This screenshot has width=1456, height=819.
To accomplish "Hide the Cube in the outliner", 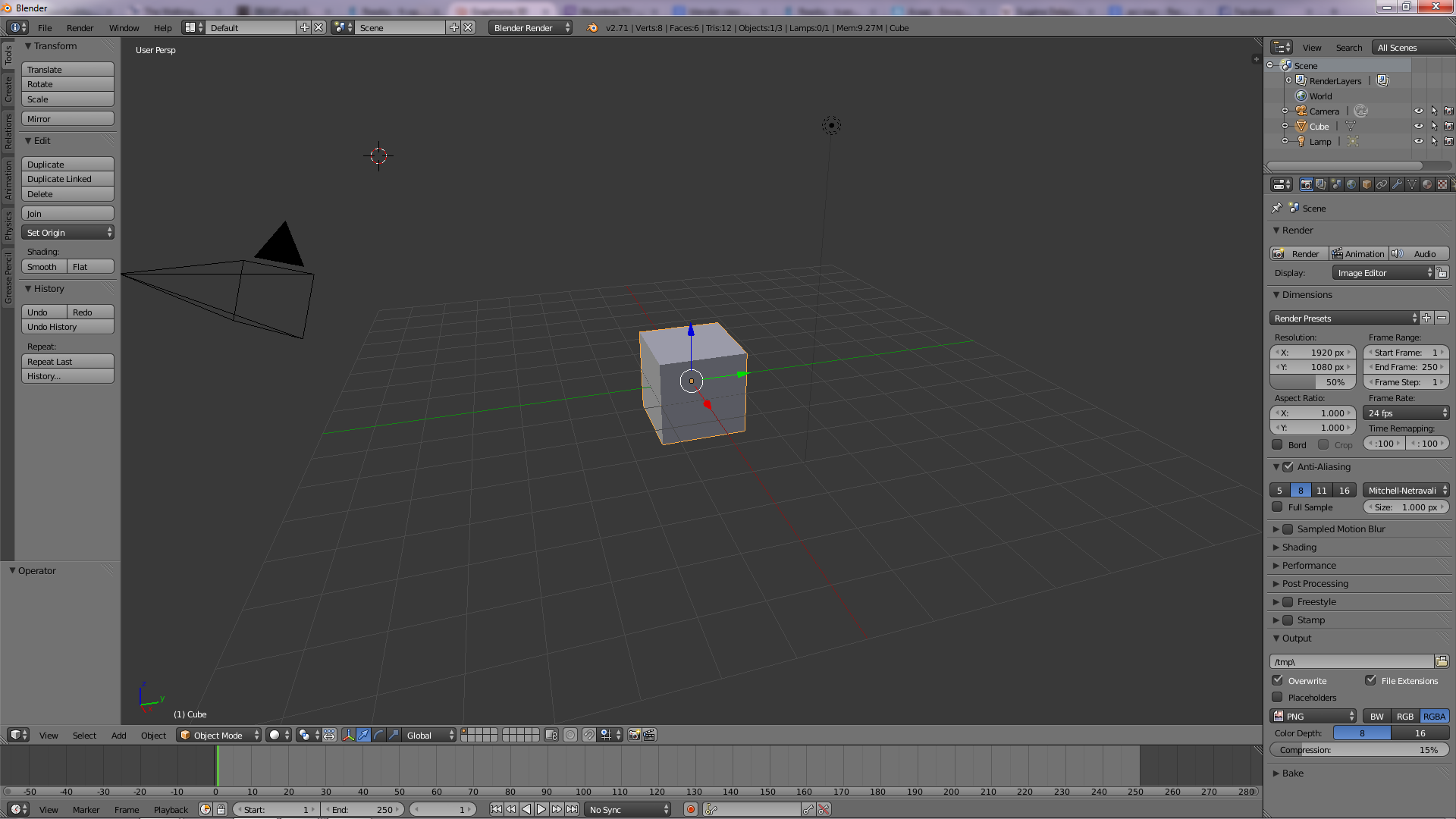I will pos(1418,126).
